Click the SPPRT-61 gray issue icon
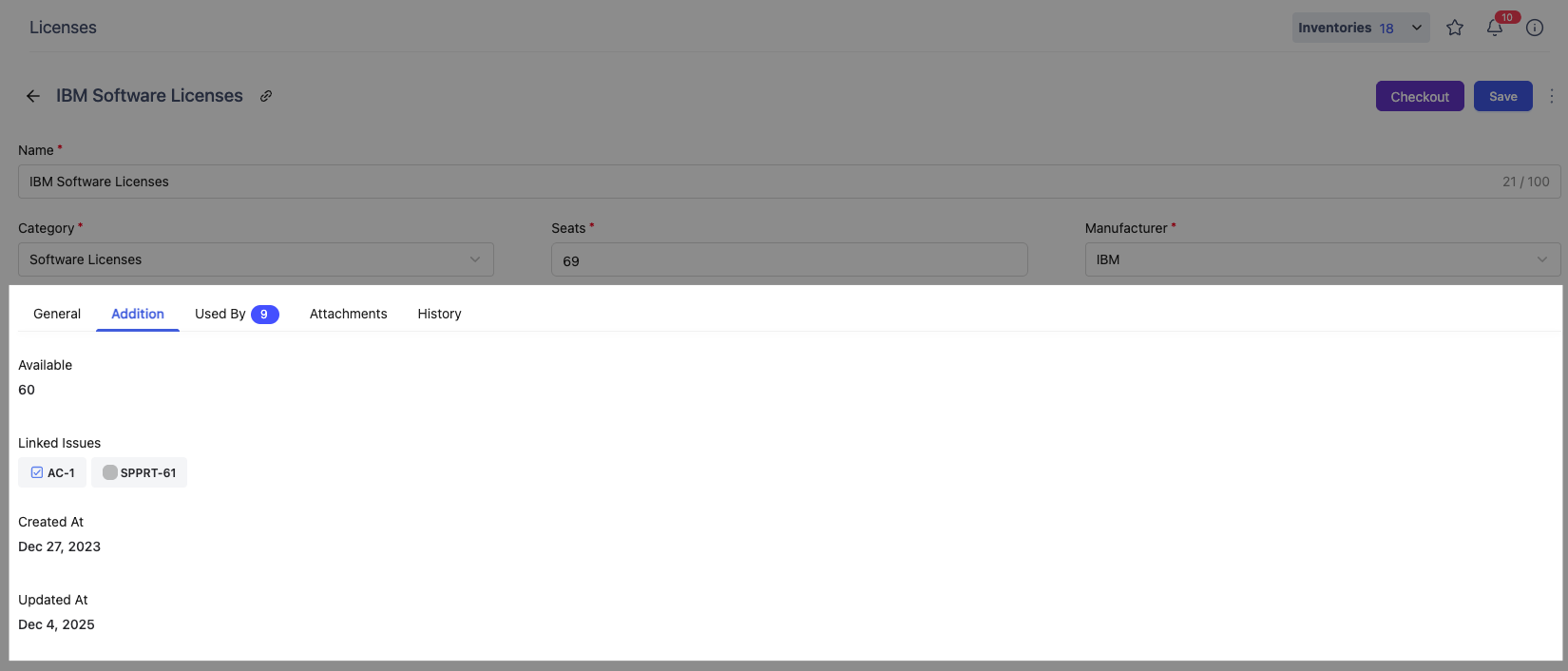This screenshot has height=671, width=1568. tap(110, 472)
